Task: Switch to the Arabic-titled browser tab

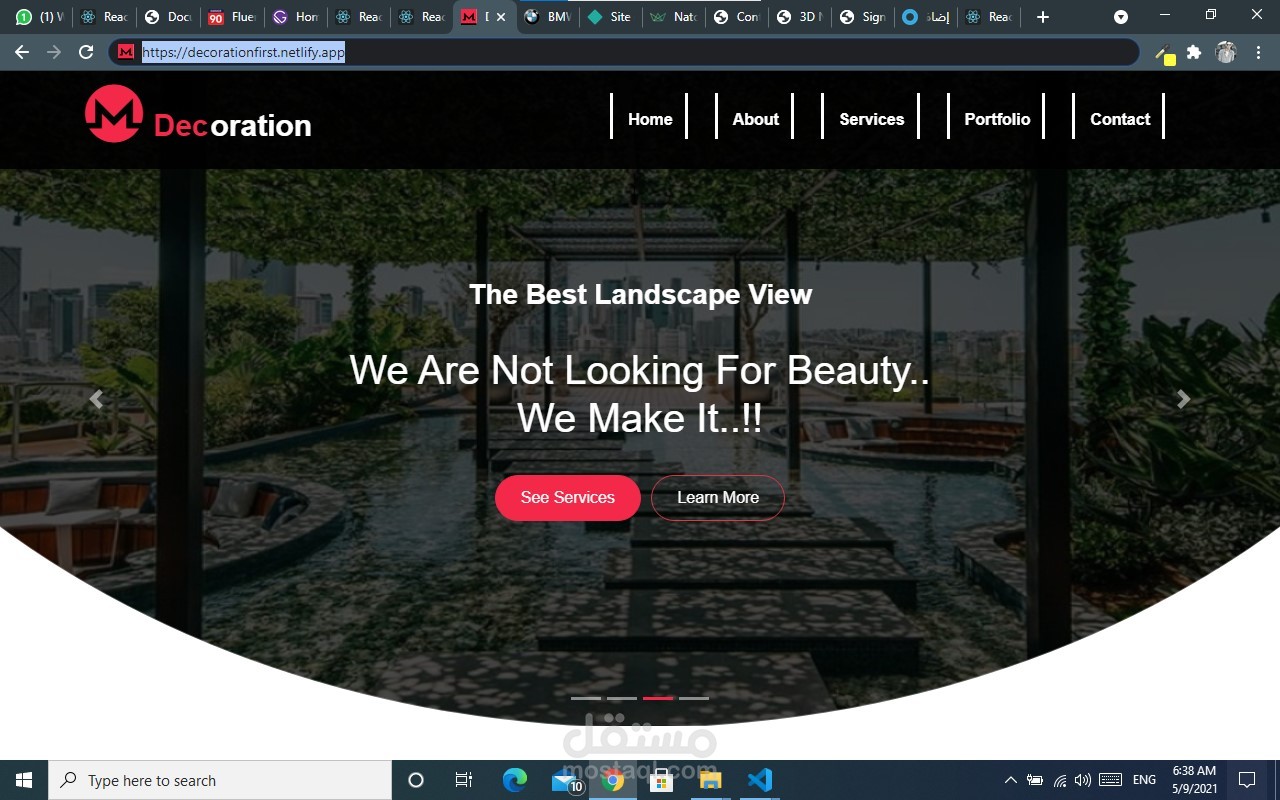Action: (927, 17)
